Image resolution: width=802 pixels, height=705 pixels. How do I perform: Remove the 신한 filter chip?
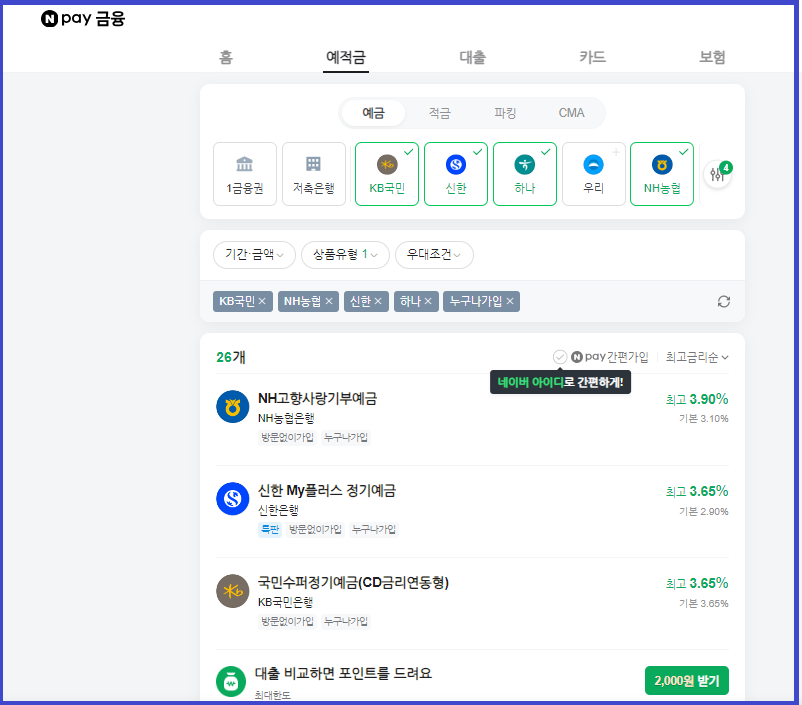(x=378, y=301)
